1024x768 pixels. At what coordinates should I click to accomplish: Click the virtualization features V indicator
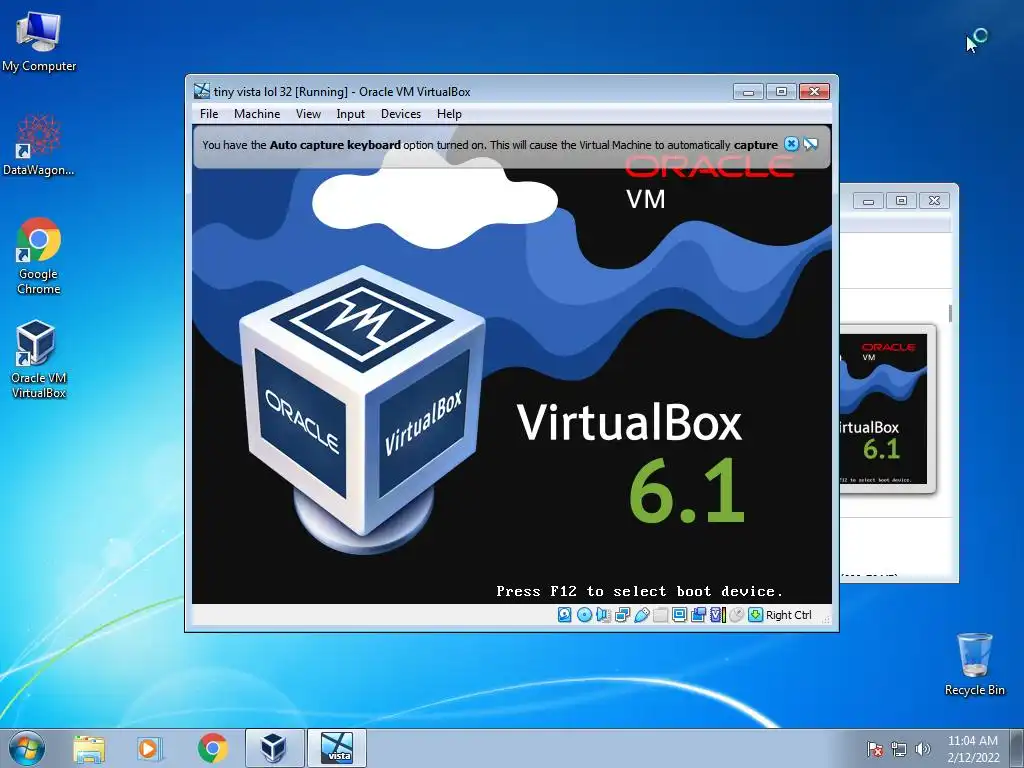coord(717,615)
